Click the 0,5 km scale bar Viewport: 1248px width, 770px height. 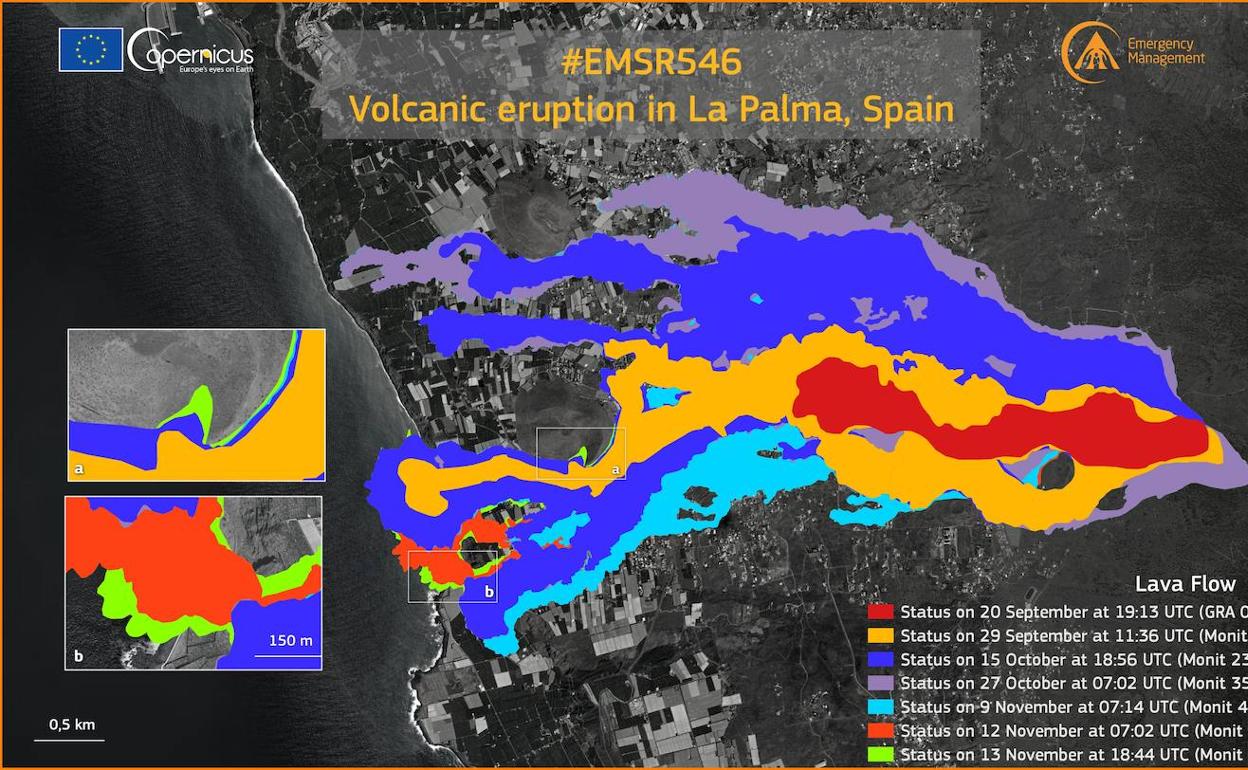click(x=69, y=732)
